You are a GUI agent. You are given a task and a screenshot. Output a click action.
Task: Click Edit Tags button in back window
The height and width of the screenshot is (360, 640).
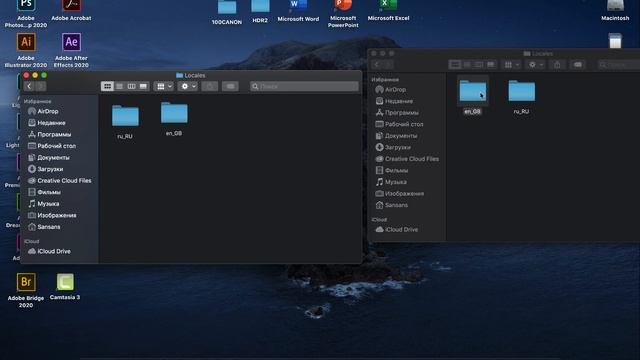(x=578, y=64)
